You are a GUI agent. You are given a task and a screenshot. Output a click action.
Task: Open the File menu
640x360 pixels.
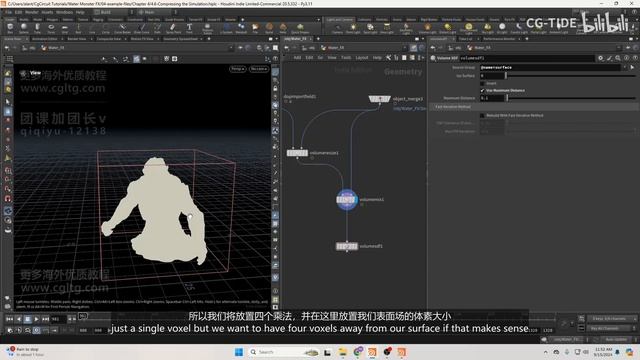9,12
